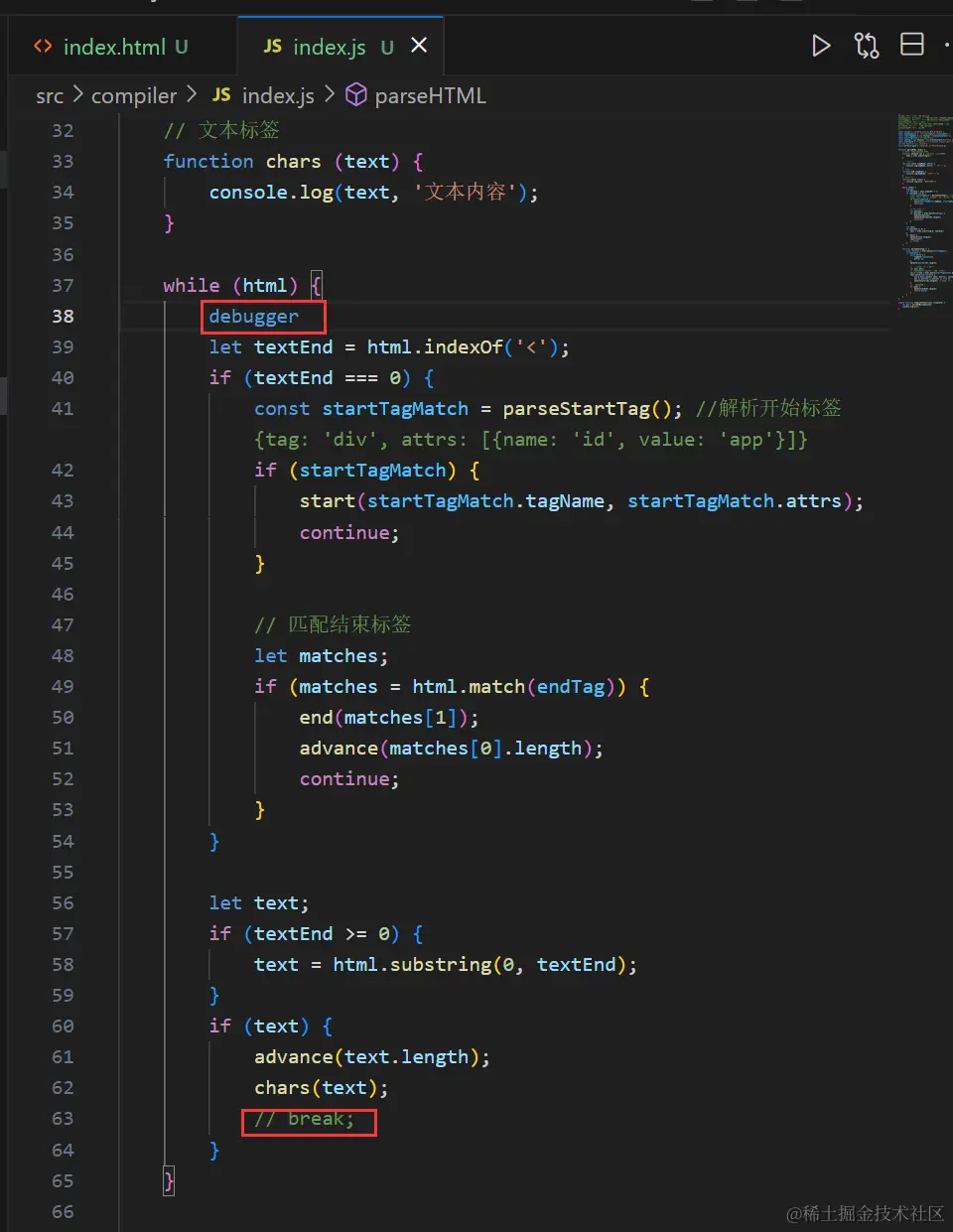Click 'if (text) {' on line 60
Screen dimensions: 953x1232
click(270, 1027)
